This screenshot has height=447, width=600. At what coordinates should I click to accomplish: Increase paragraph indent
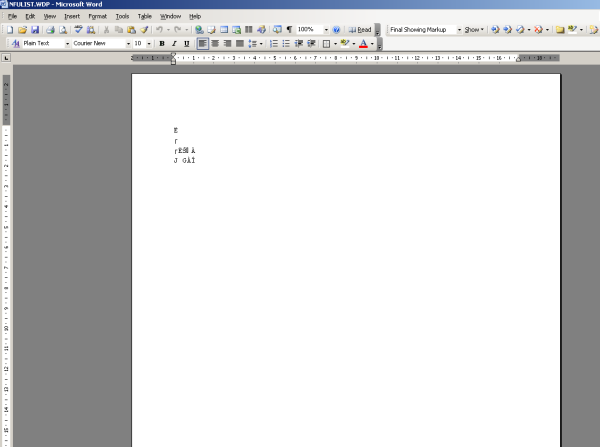click(x=311, y=44)
